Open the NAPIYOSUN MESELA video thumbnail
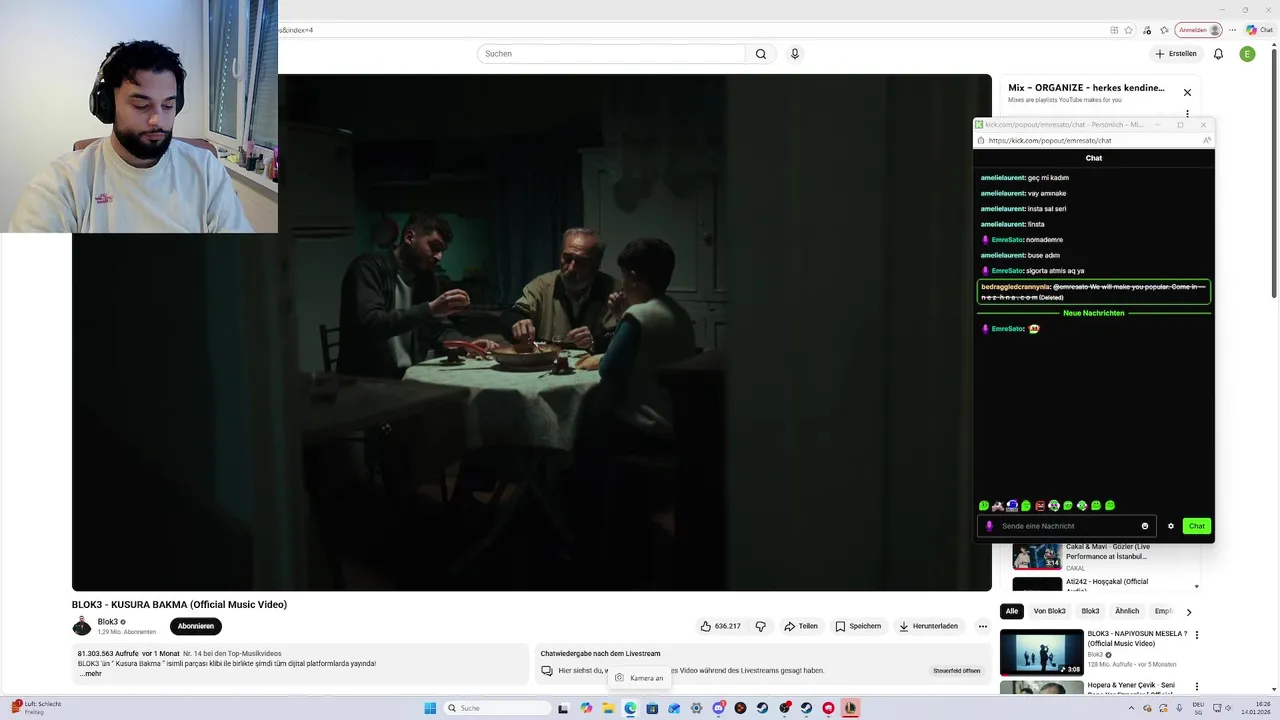Image resolution: width=1280 pixels, height=720 pixels. tap(1041, 652)
